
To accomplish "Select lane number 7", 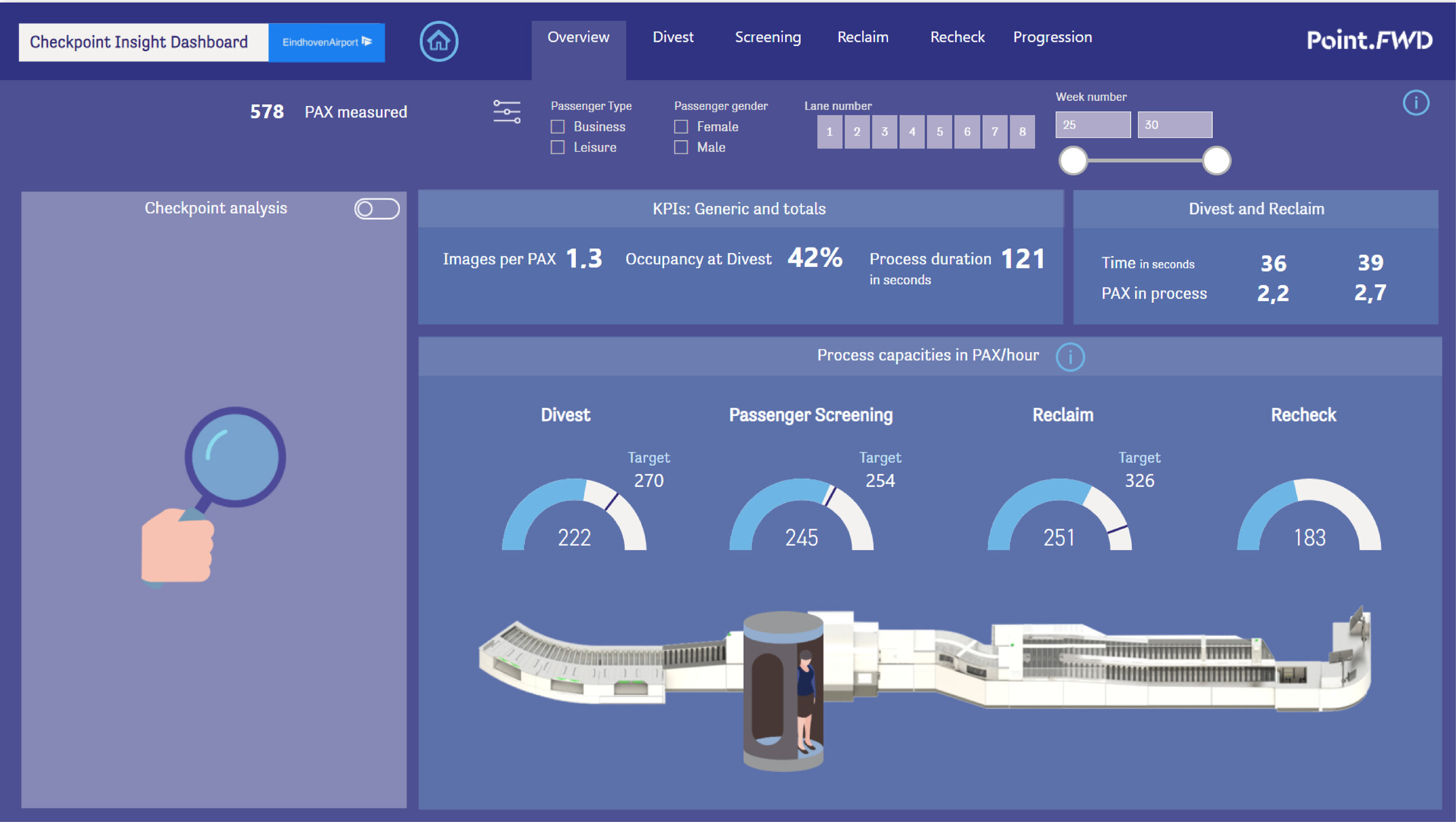I will coord(995,132).
